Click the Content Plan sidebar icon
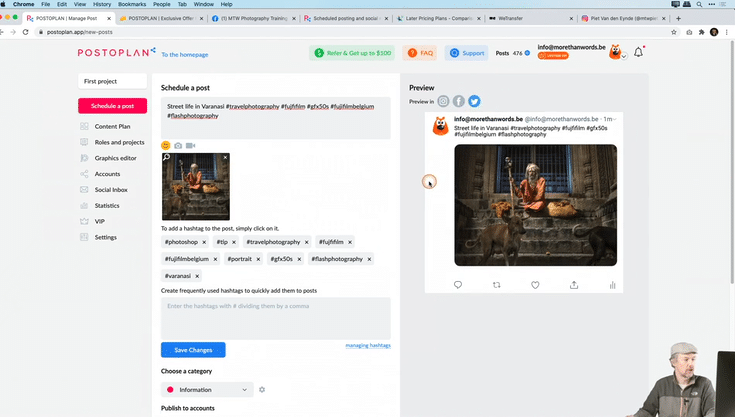 click(x=84, y=126)
